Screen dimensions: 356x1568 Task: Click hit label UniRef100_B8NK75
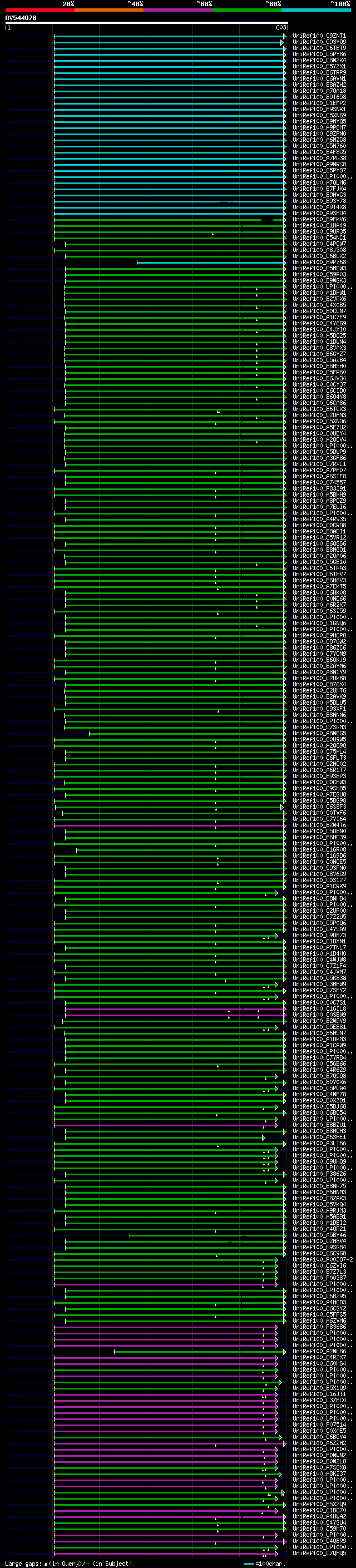319,1186
